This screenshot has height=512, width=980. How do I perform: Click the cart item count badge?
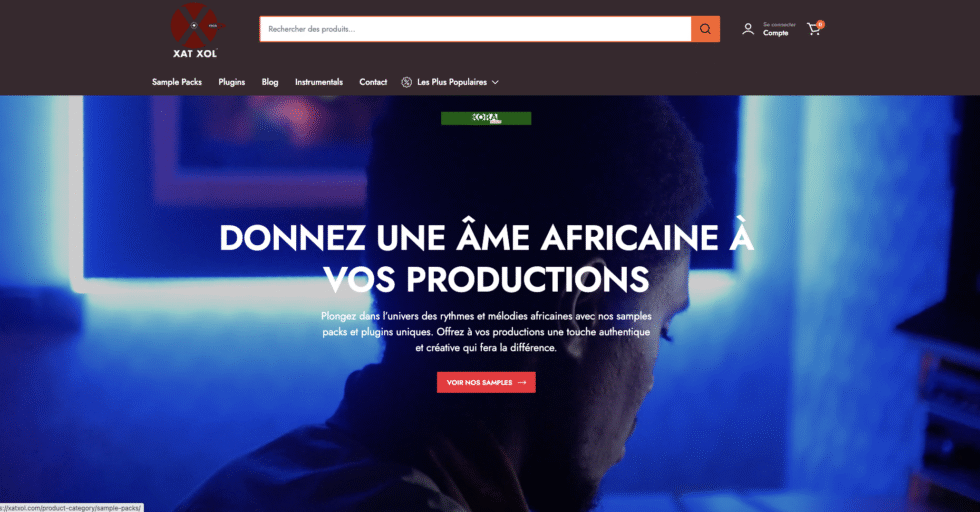click(821, 24)
